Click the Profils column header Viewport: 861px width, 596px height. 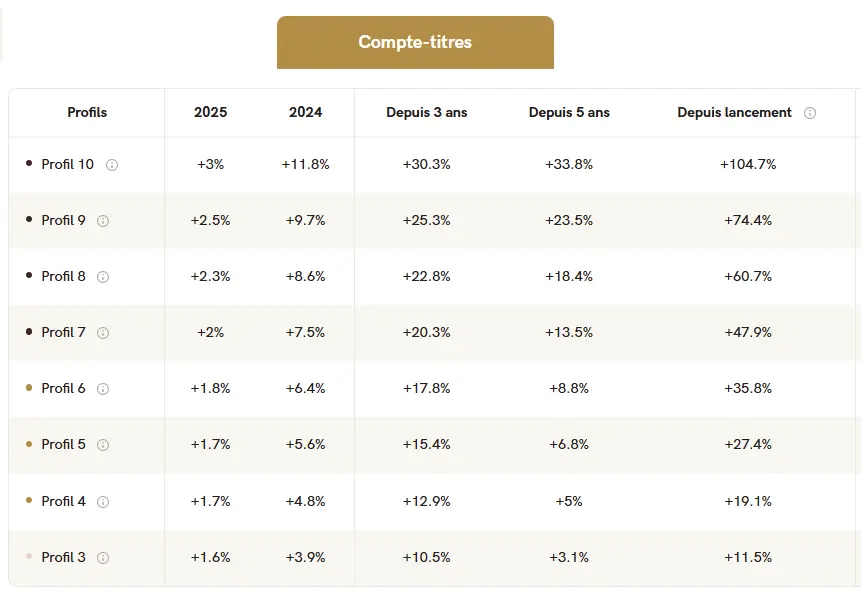(87, 113)
